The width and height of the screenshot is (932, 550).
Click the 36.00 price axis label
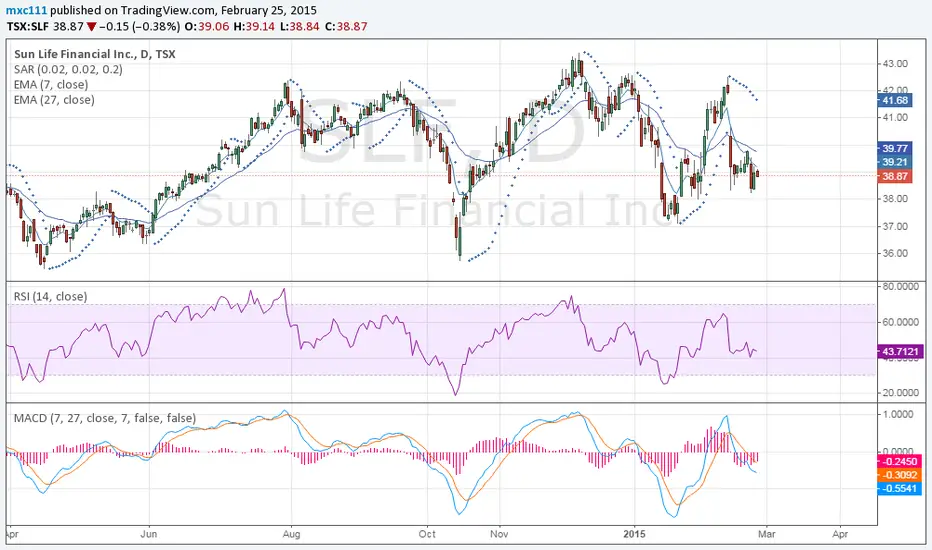(x=895, y=253)
